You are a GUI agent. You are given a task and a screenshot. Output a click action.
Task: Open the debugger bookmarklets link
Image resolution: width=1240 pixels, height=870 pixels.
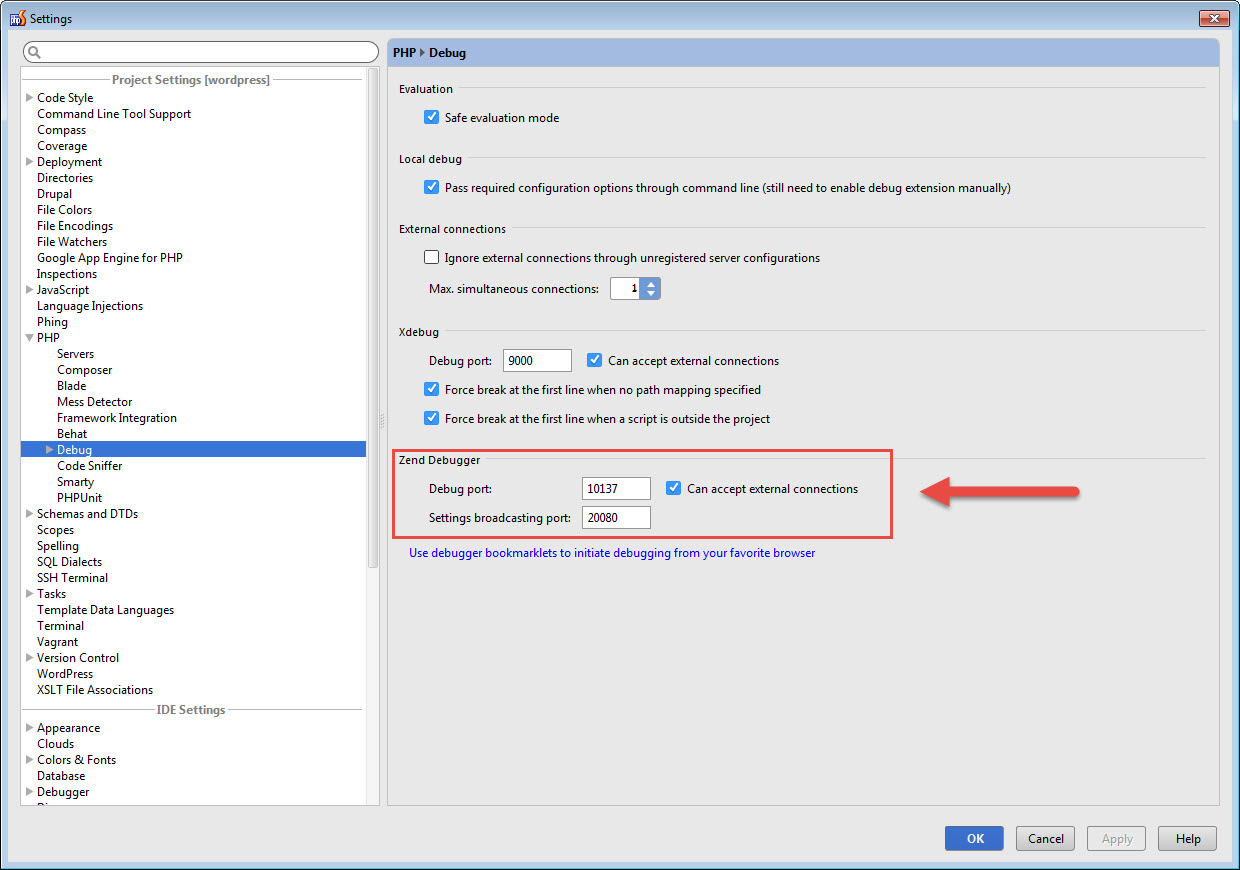click(611, 553)
